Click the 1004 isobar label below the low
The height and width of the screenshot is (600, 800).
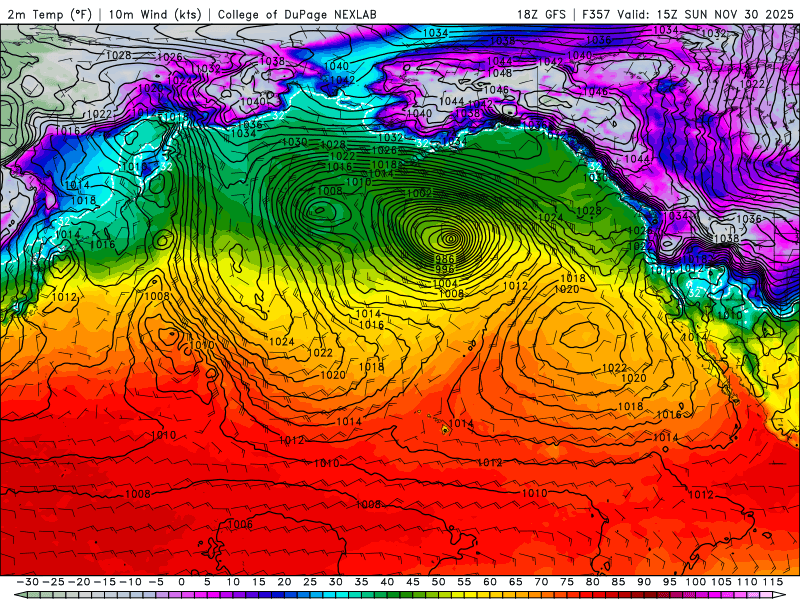(x=445, y=283)
